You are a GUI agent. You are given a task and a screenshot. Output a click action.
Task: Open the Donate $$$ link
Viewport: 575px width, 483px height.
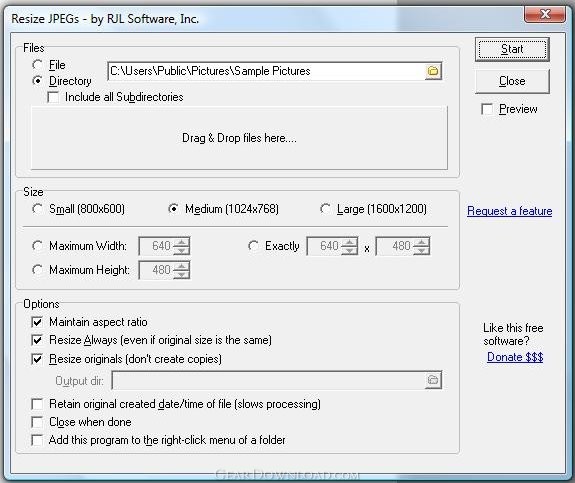(515, 357)
